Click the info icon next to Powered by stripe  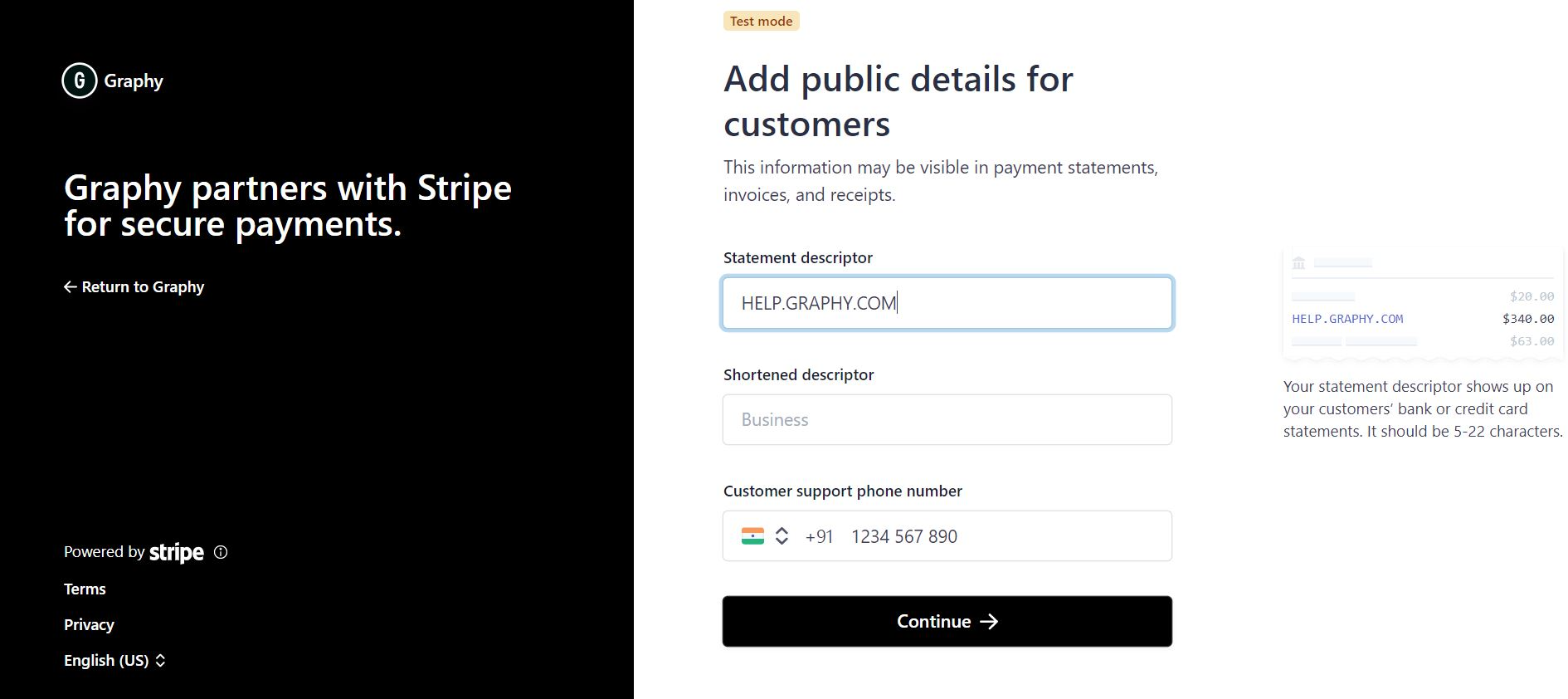[x=220, y=552]
